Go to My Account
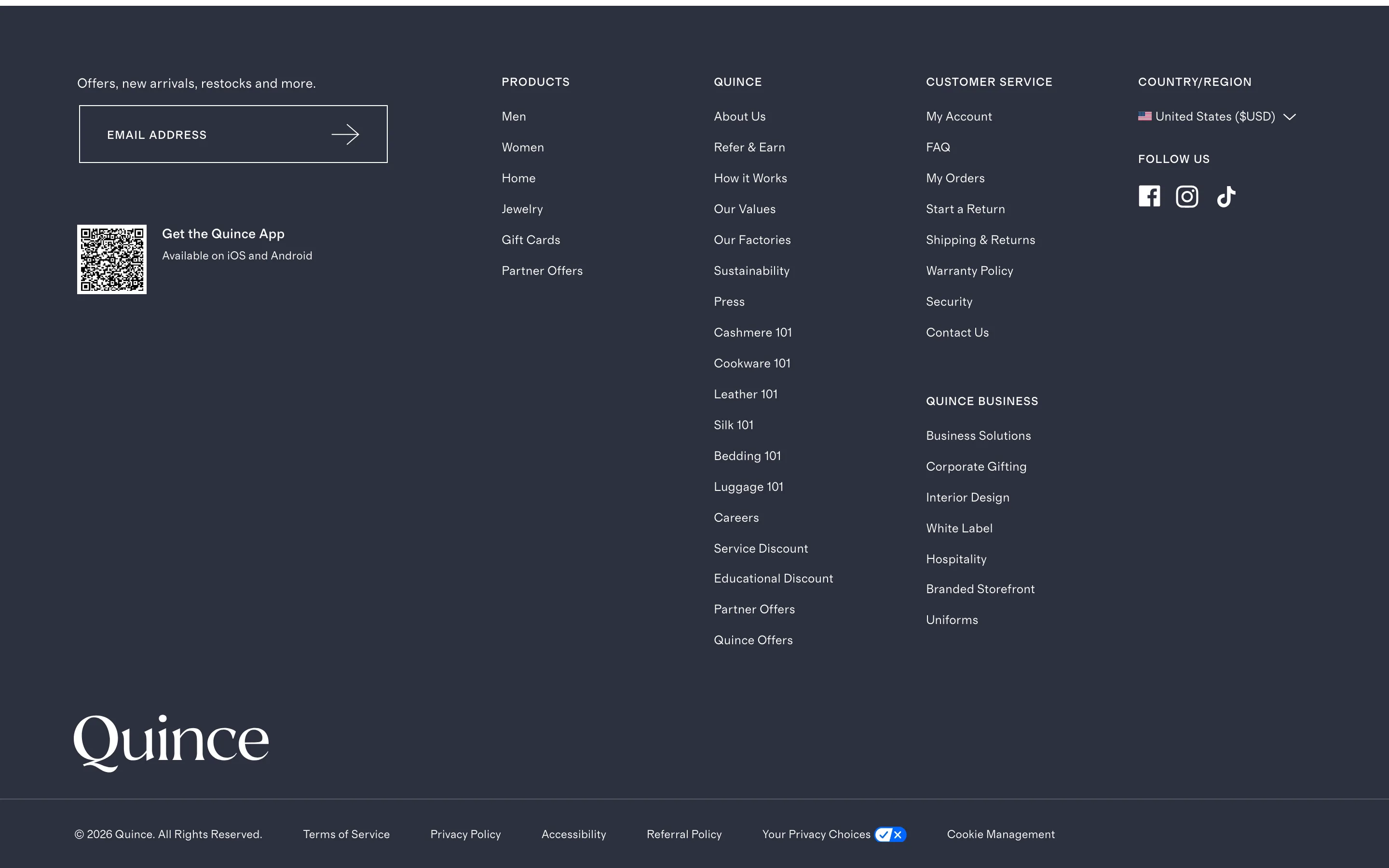 point(958,117)
